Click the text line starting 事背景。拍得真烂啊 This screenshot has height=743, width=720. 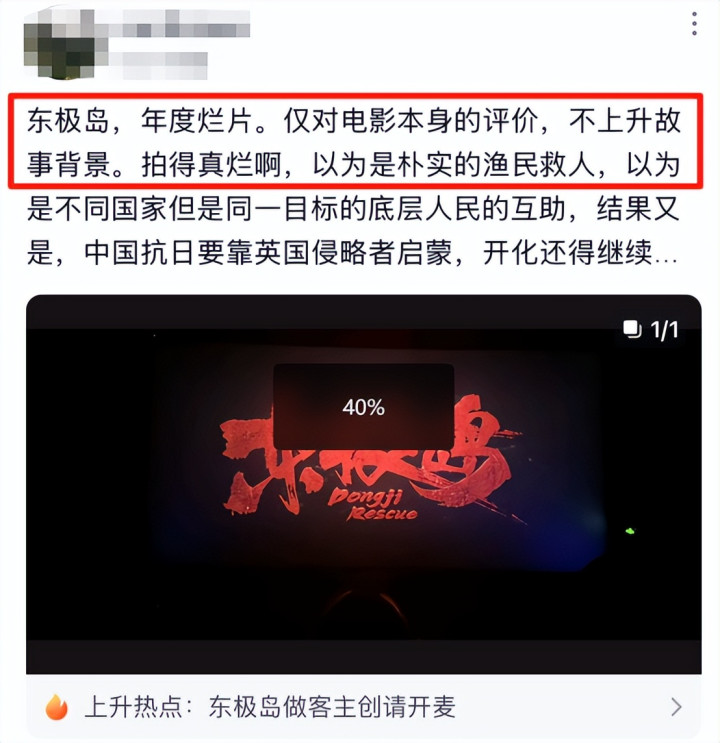[x=354, y=165]
